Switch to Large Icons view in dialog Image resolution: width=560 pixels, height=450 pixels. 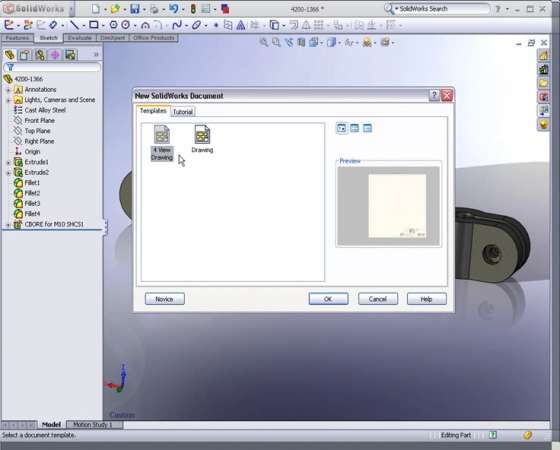click(x=341, y=128)
